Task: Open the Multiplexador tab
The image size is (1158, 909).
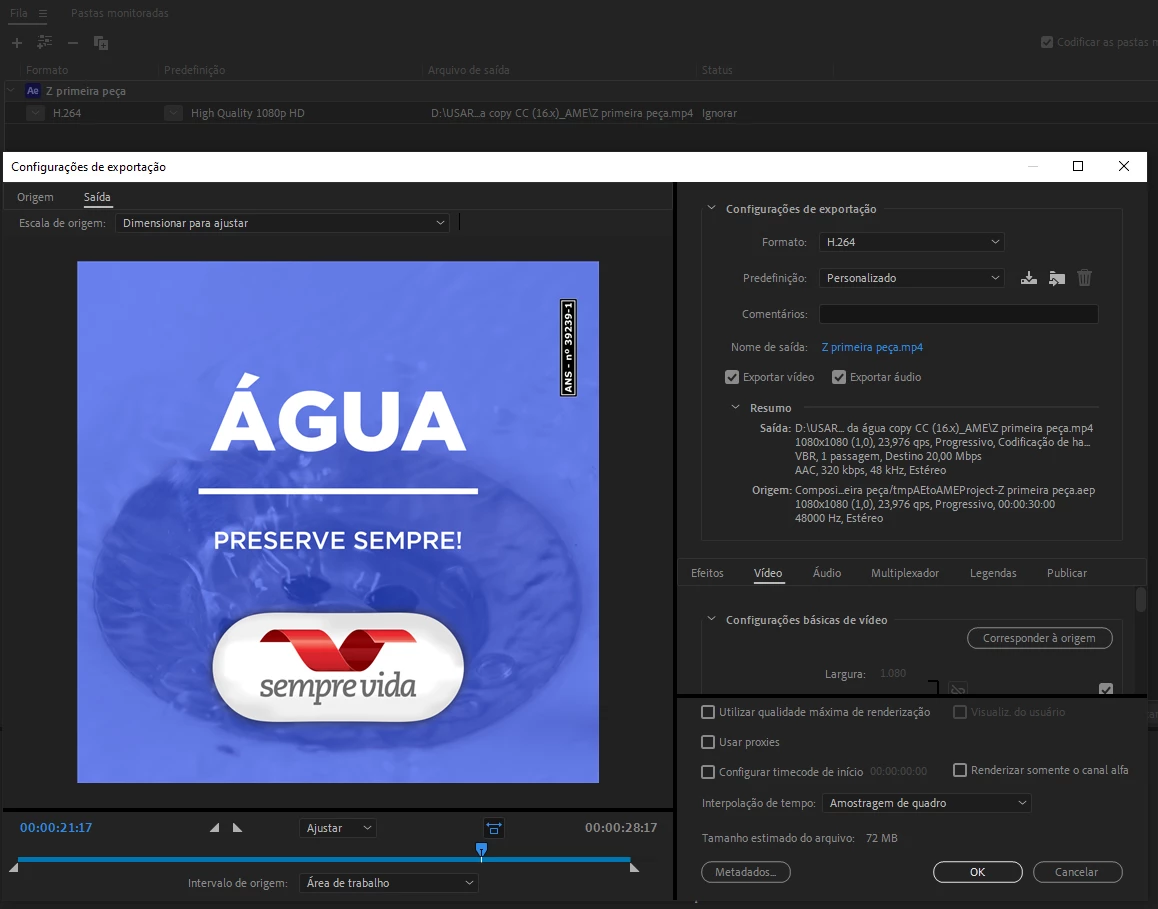Action: 905,573
